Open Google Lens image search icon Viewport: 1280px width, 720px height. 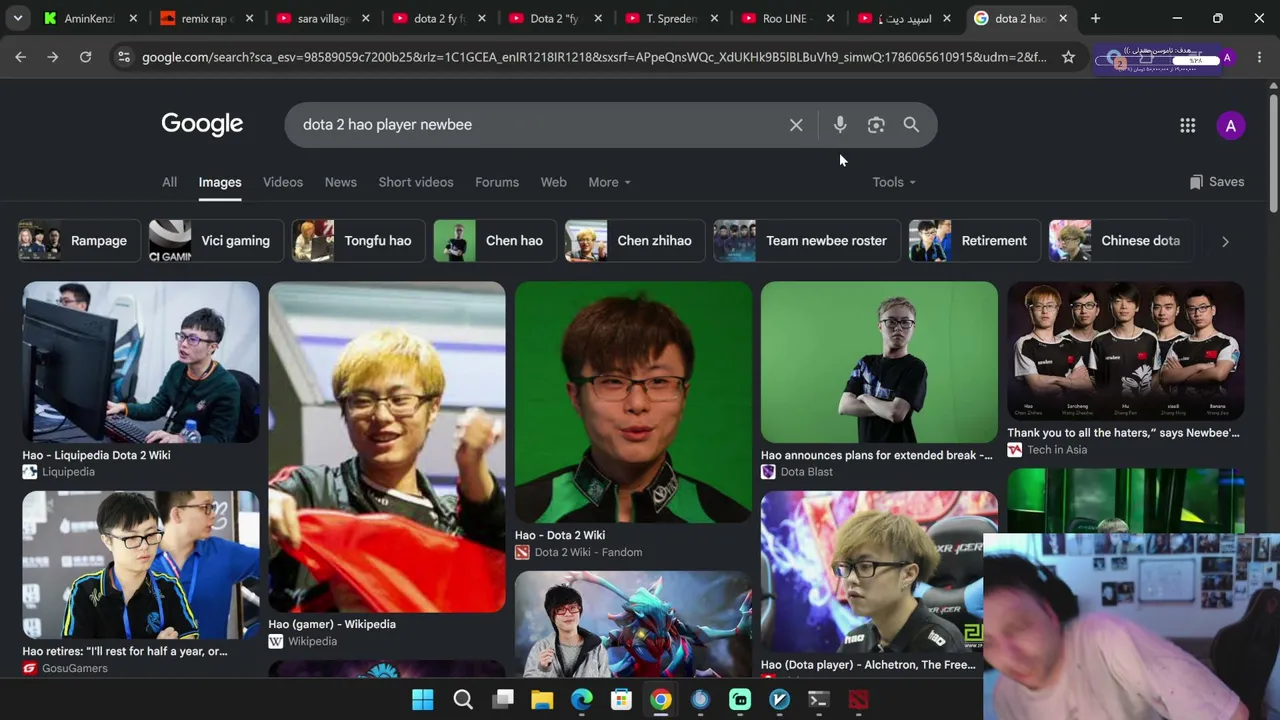876,125
